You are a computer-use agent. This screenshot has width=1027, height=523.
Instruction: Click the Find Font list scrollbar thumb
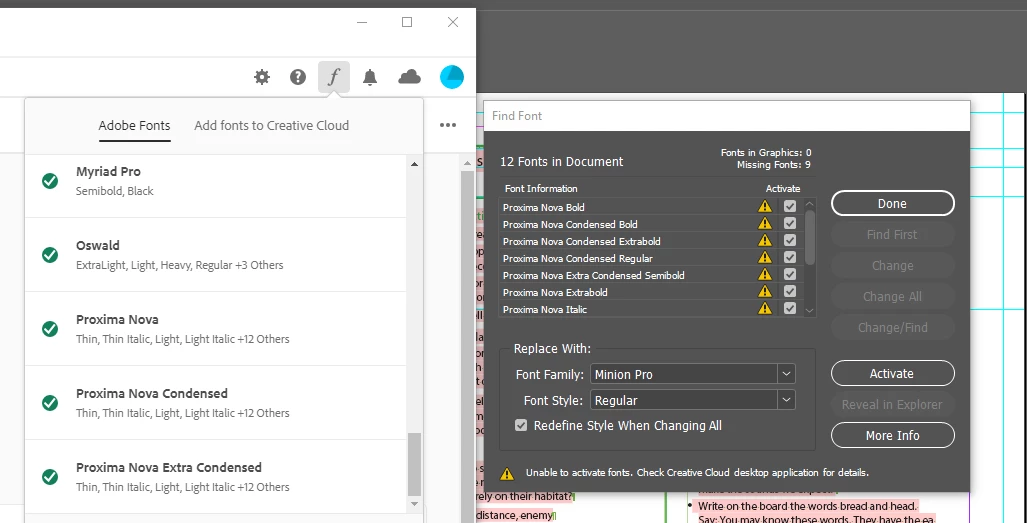click(x=810, y=237)
